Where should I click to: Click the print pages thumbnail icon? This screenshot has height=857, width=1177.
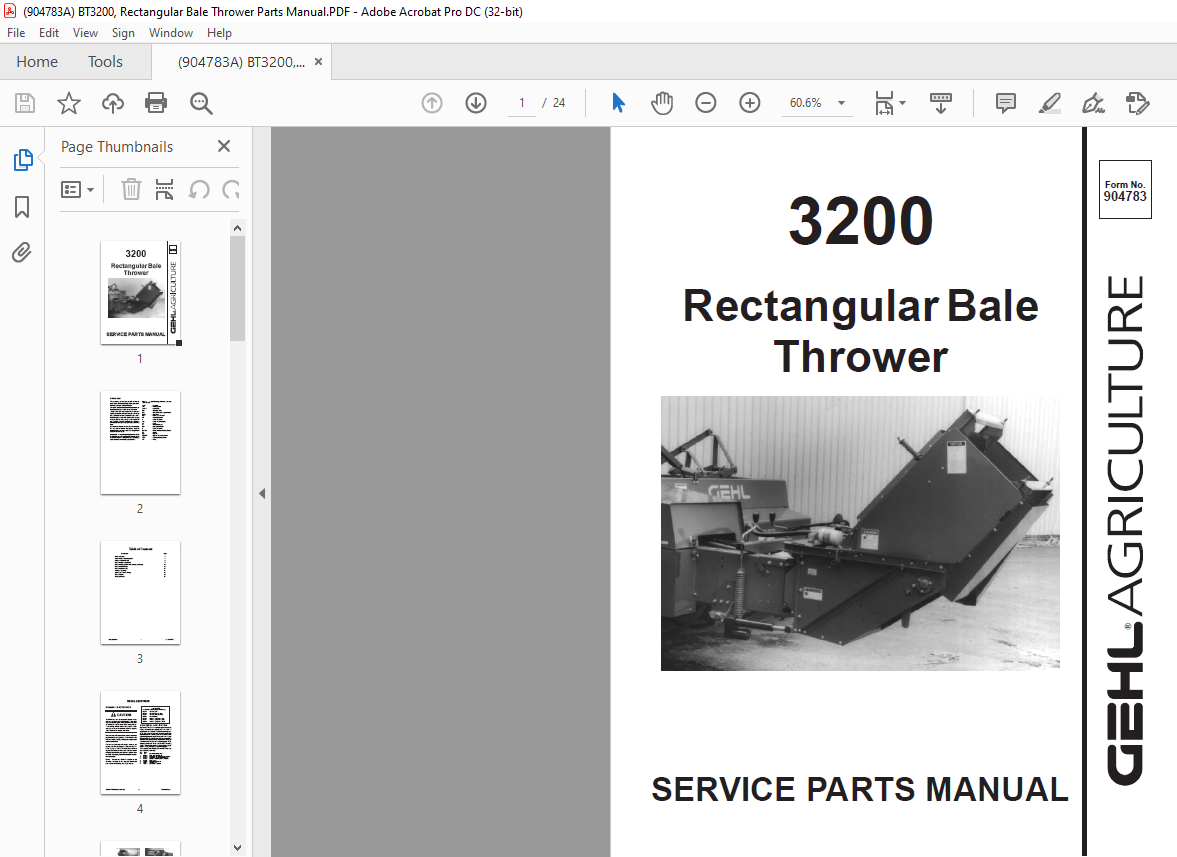pos(164,189)
